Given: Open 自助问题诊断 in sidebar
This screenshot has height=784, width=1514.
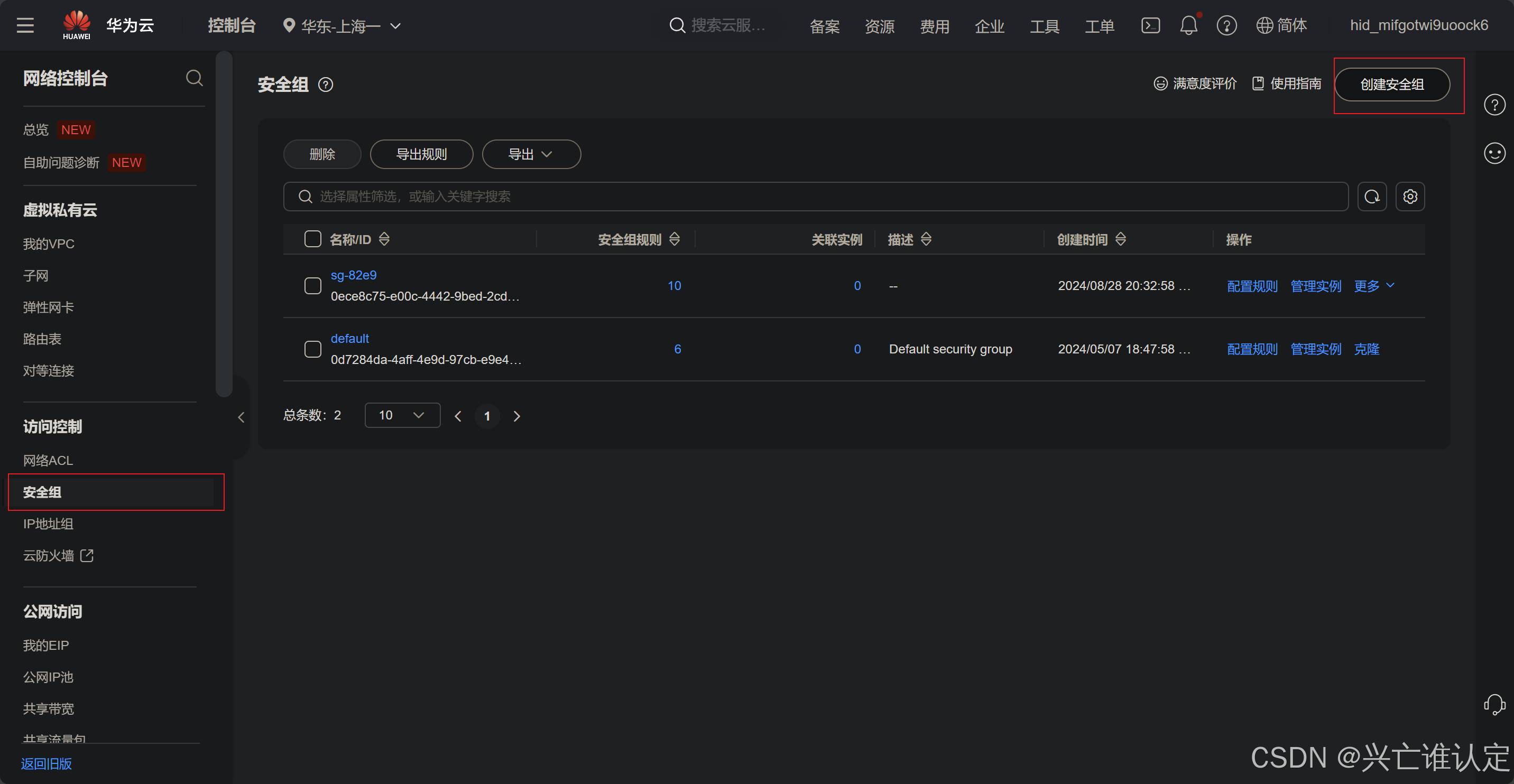Looking at the screenshot, I should (x=61, y=162).
